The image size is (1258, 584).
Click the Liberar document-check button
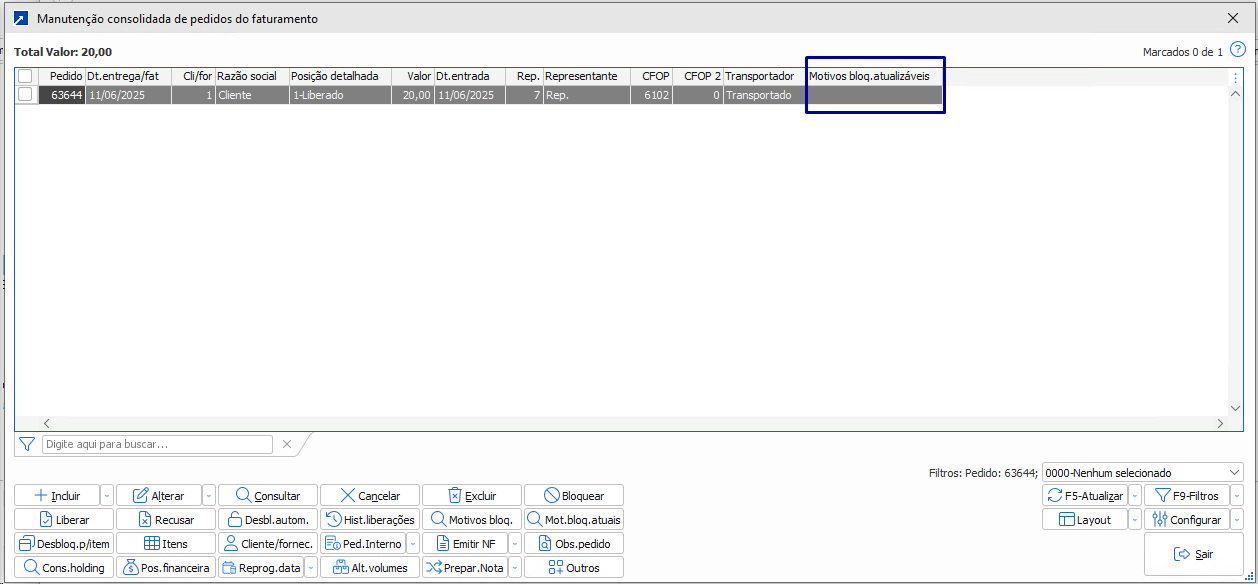(64, 519)
